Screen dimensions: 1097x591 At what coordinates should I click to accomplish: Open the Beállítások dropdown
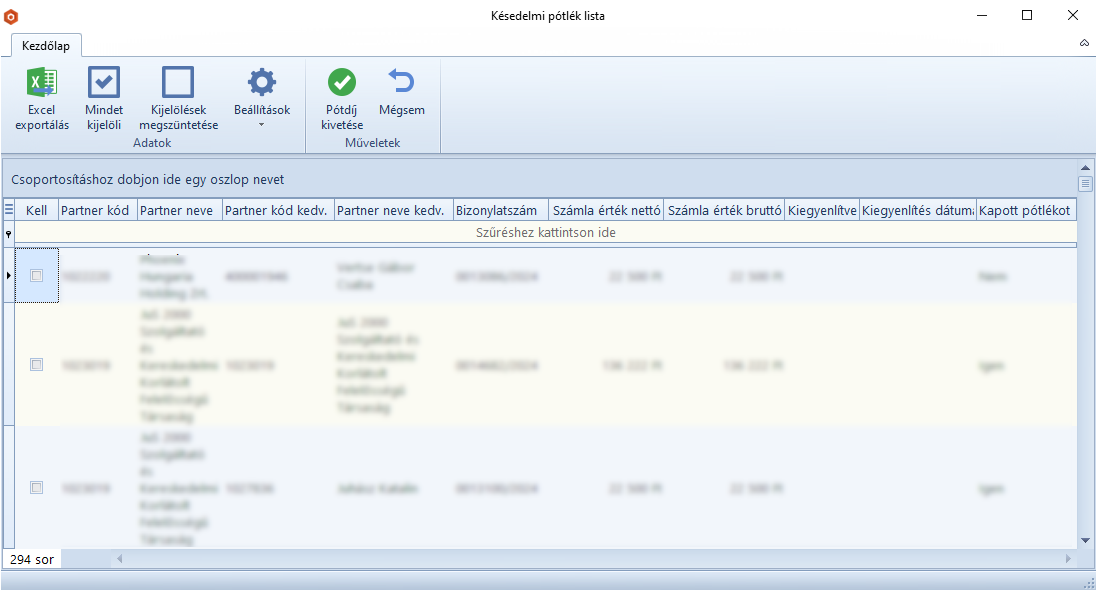point(261,100)
